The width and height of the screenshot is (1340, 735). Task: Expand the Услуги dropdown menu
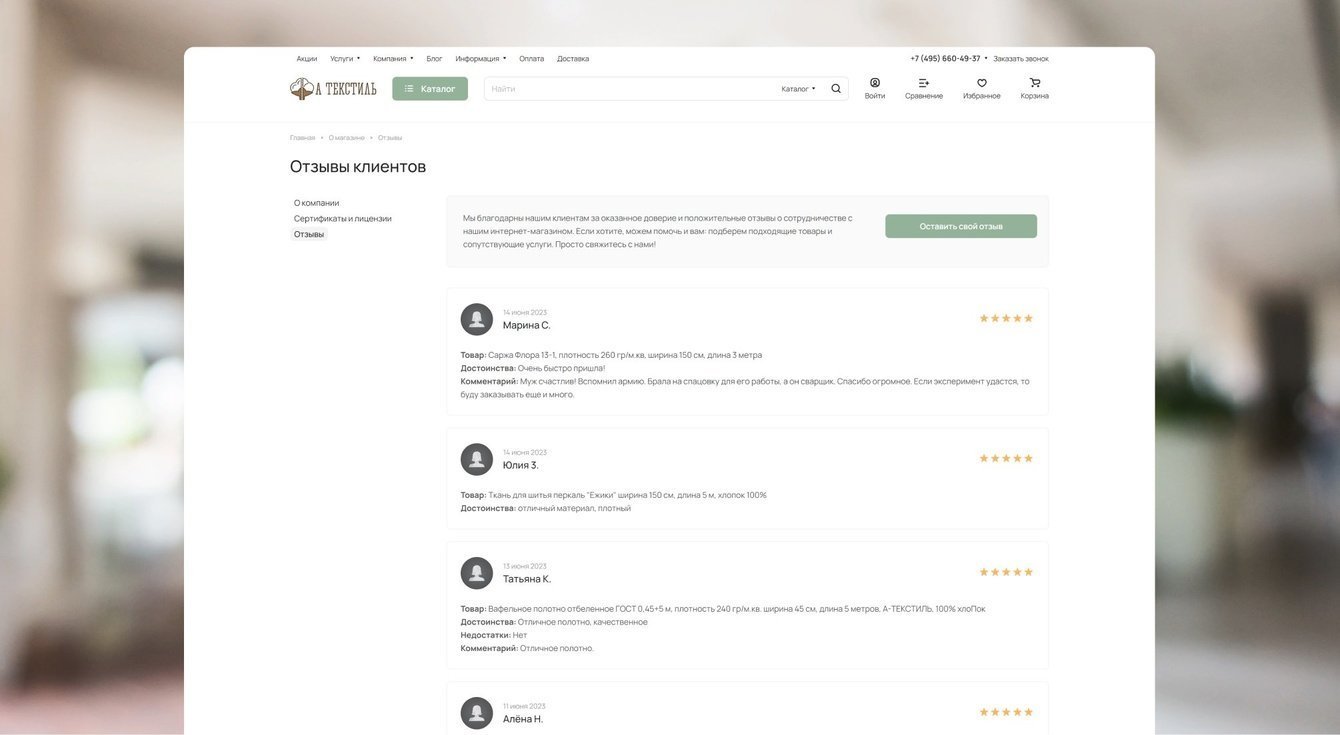click(345, 59)
